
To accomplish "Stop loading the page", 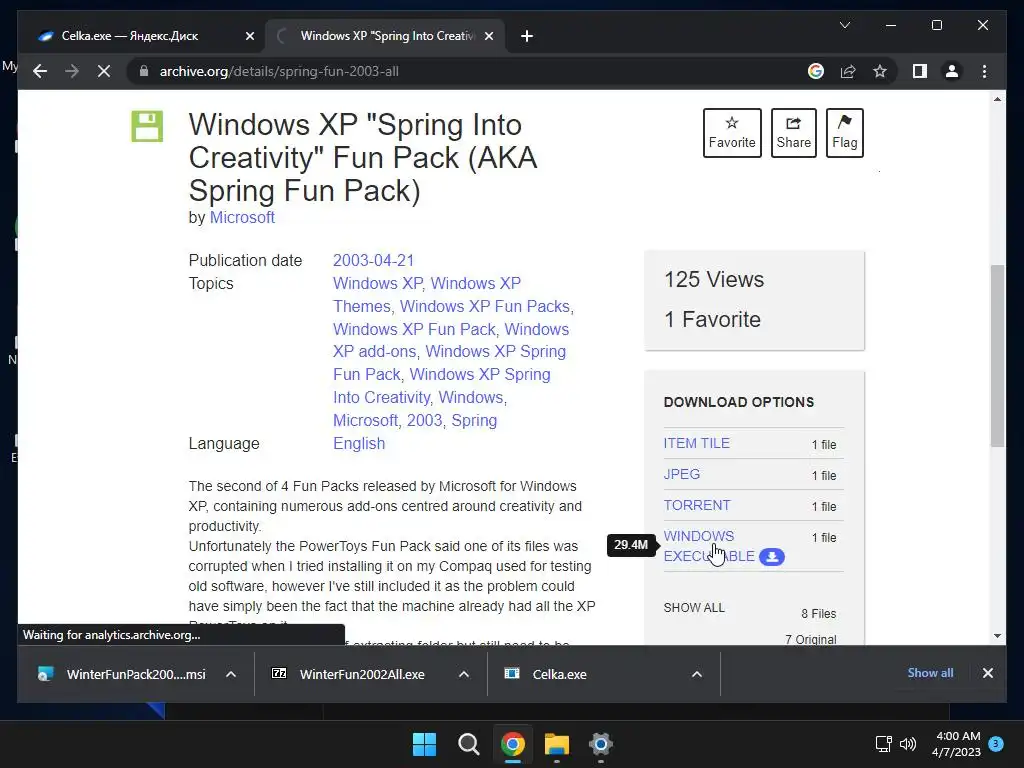I will (104, 71).
